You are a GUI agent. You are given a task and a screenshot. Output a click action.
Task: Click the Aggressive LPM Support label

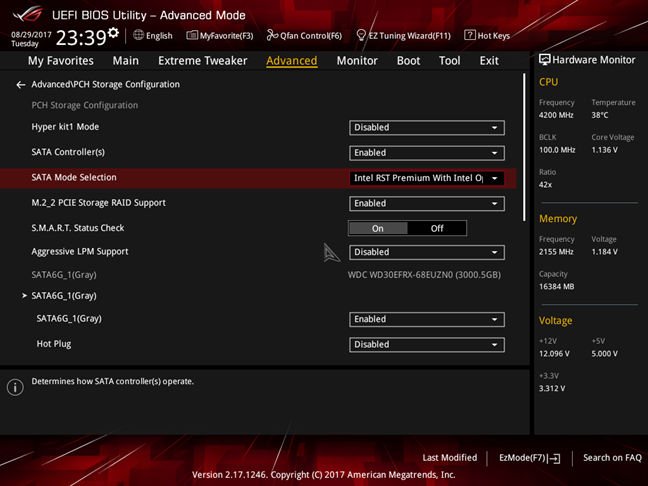click(x=80, y=252)
